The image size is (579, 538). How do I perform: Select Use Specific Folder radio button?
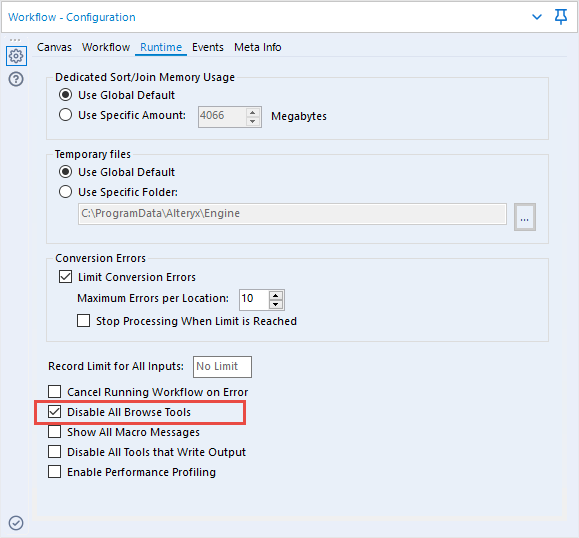(x=65, y=192)
